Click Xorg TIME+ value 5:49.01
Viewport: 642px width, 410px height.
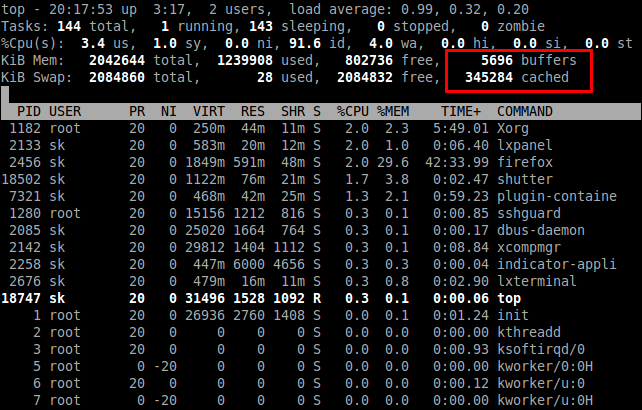[x=461, y=129]
